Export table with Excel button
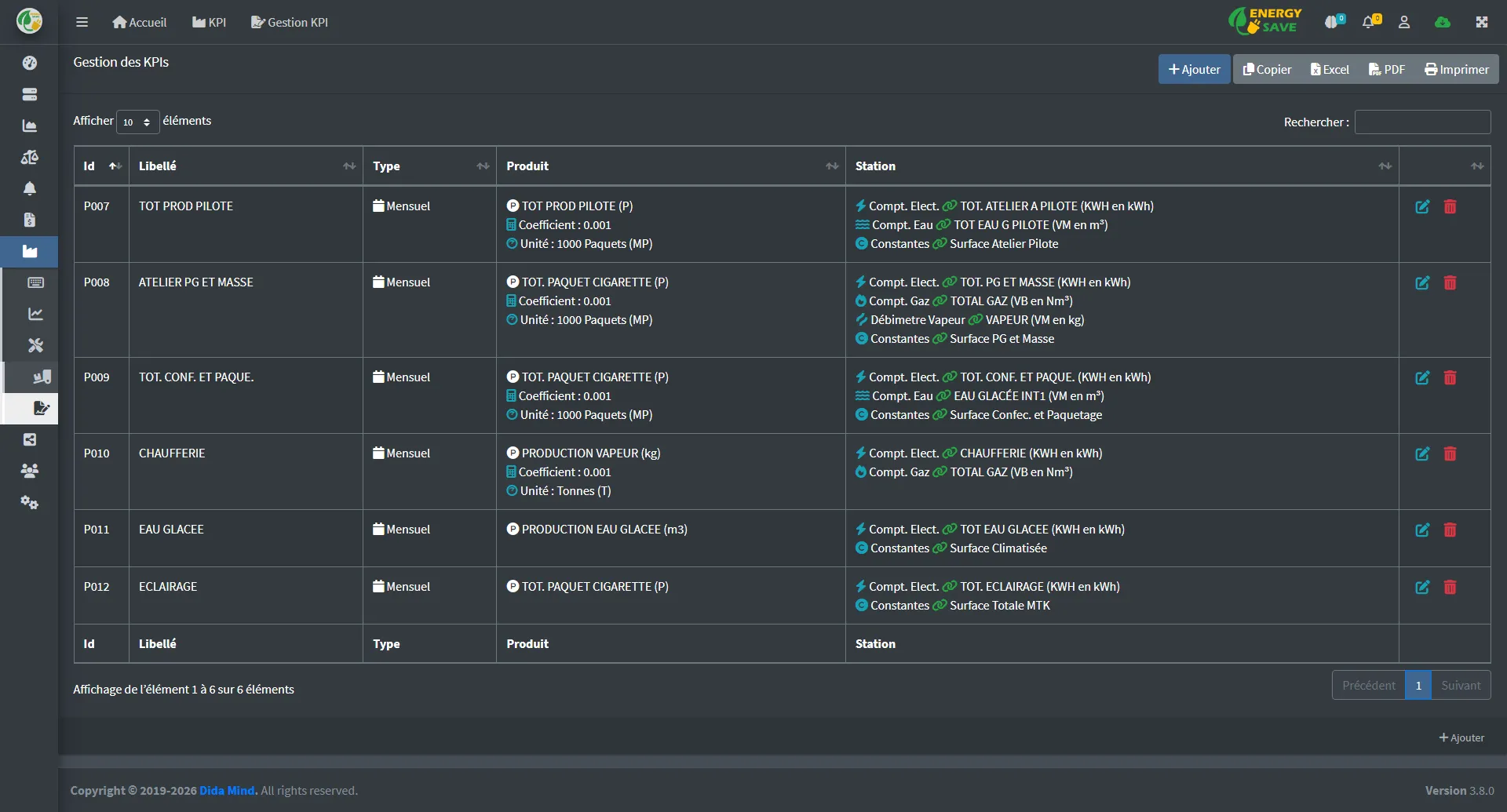The width and height of the screenshot is (1507, 812). pyautogui.click(x=1330, y=69)
